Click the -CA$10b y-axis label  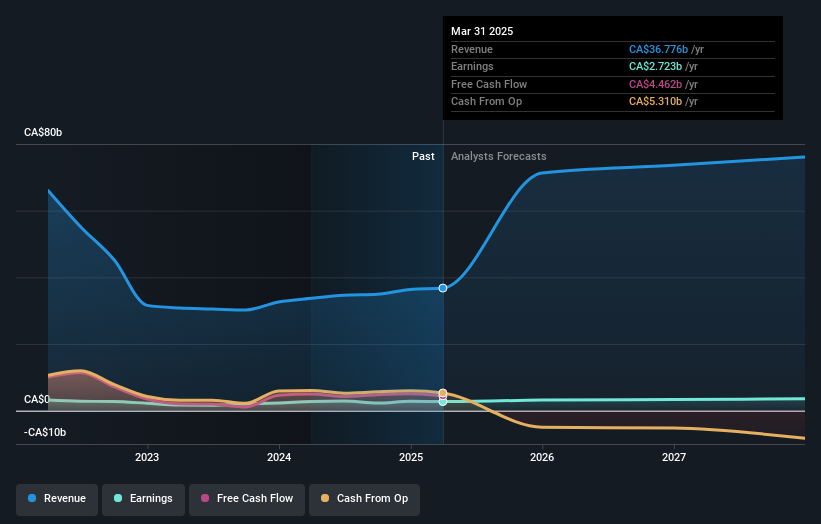click(x=45, y=432)
